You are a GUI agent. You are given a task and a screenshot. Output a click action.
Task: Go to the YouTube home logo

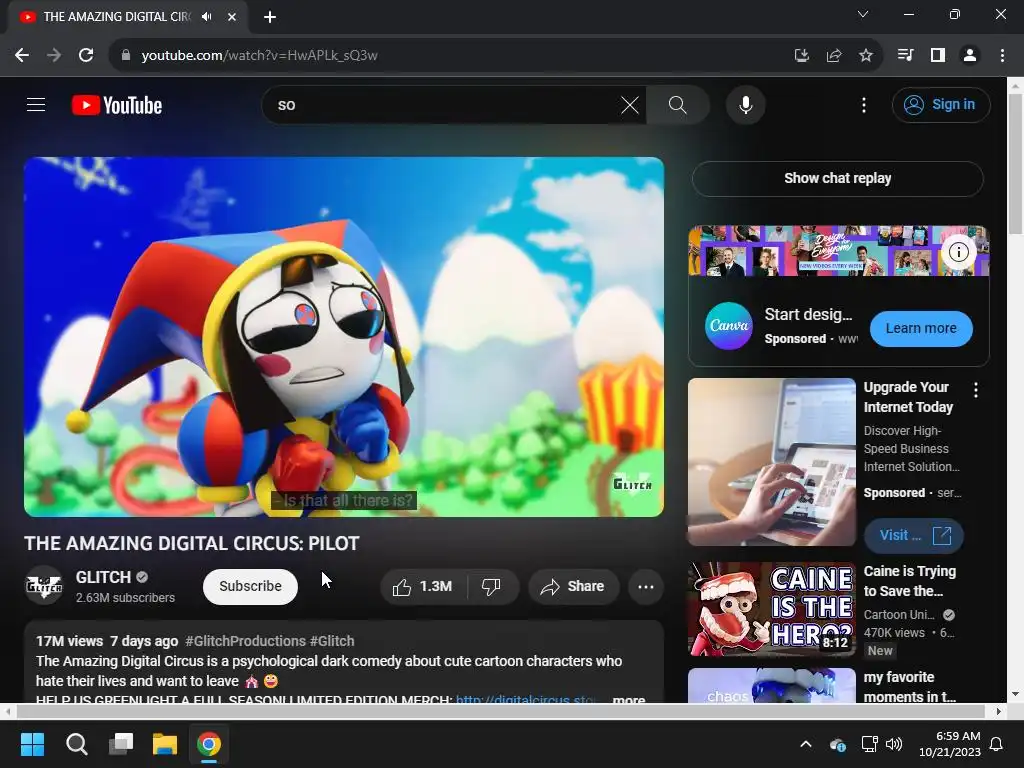click(x=117, y=105)
